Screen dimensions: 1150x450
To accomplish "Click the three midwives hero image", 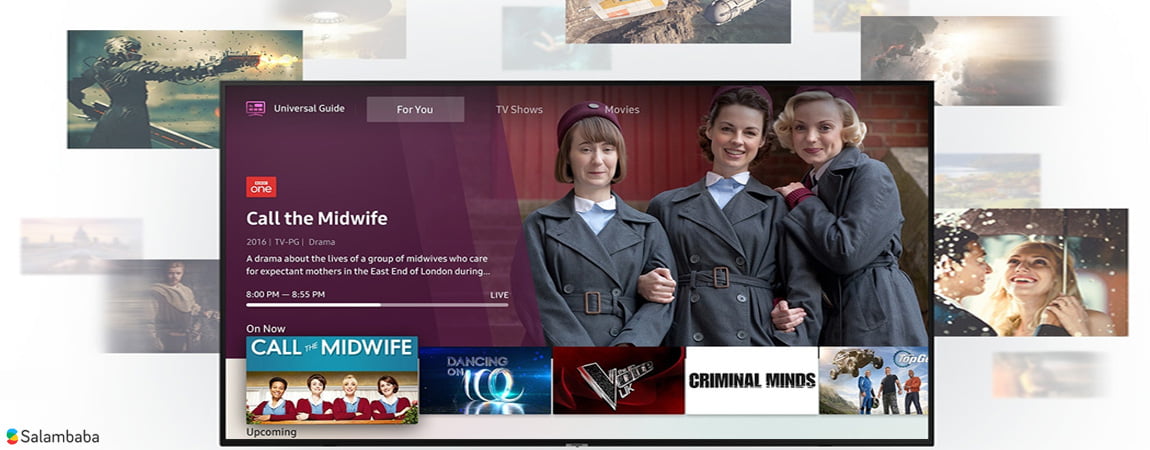I will tap(730, 220).
